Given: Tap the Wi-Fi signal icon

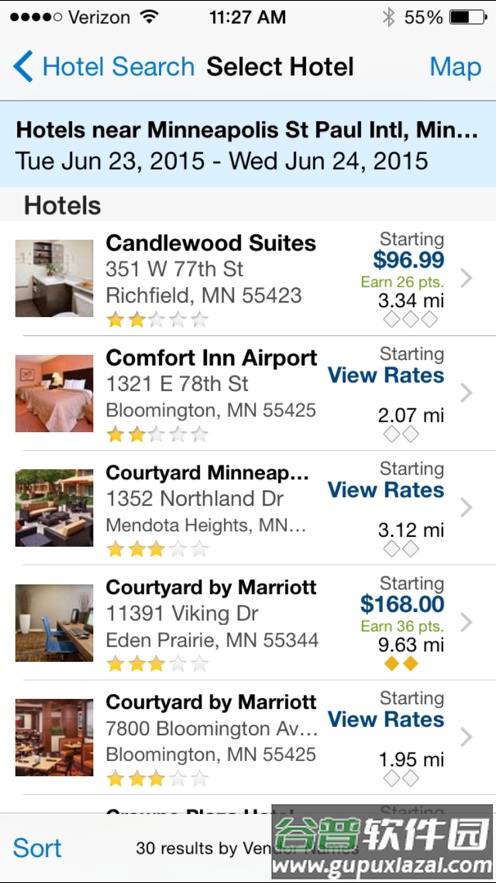Looking at the screenshot, I should click(x=150, y=17).
